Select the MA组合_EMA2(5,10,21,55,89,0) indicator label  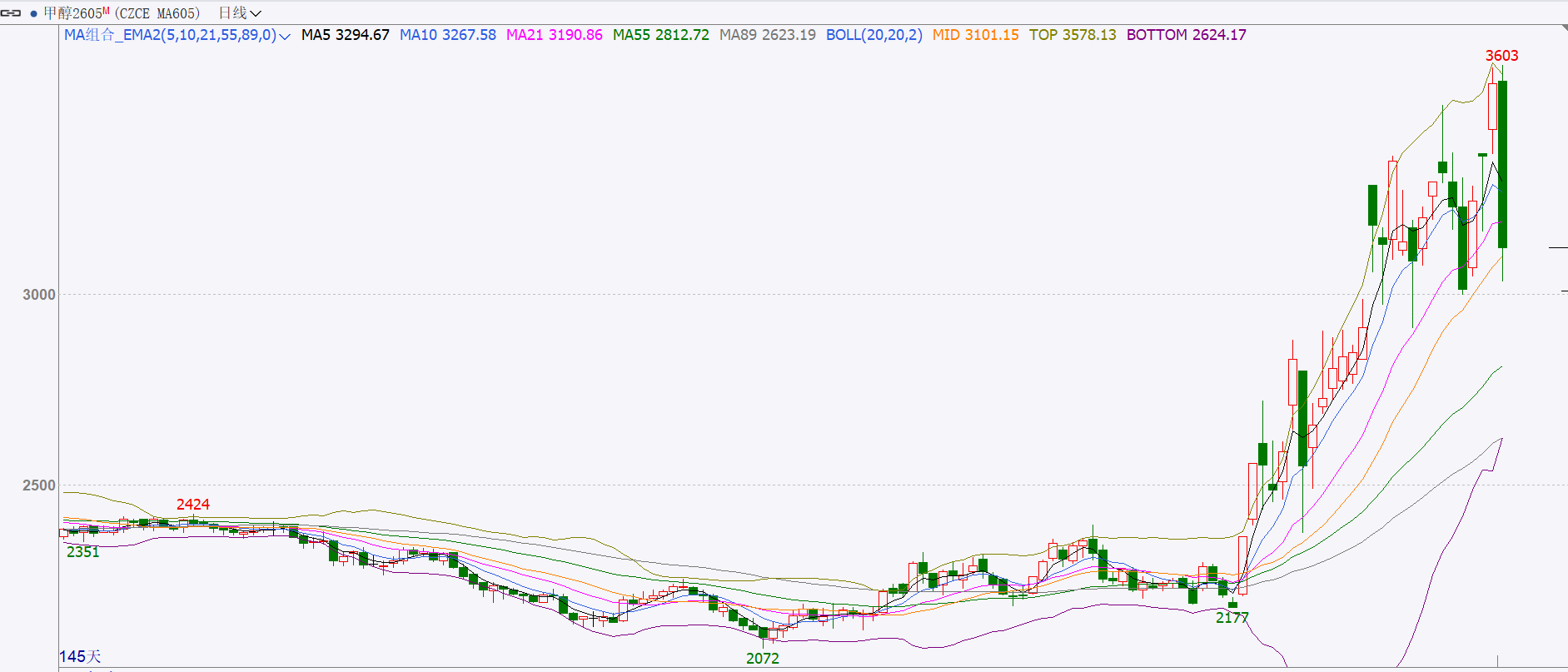coord(170,35)
